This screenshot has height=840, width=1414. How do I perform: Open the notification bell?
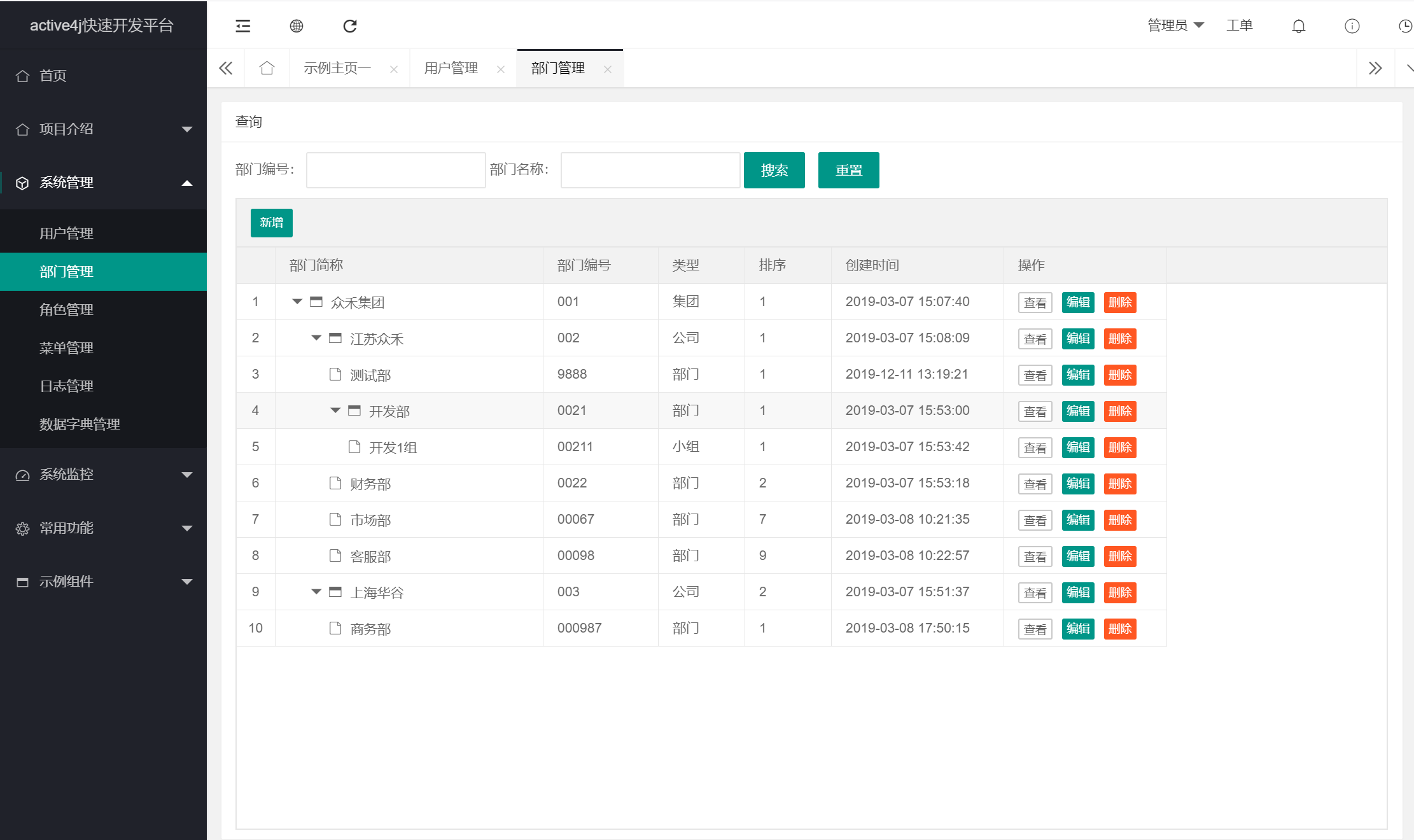(x=1299, y=26)
